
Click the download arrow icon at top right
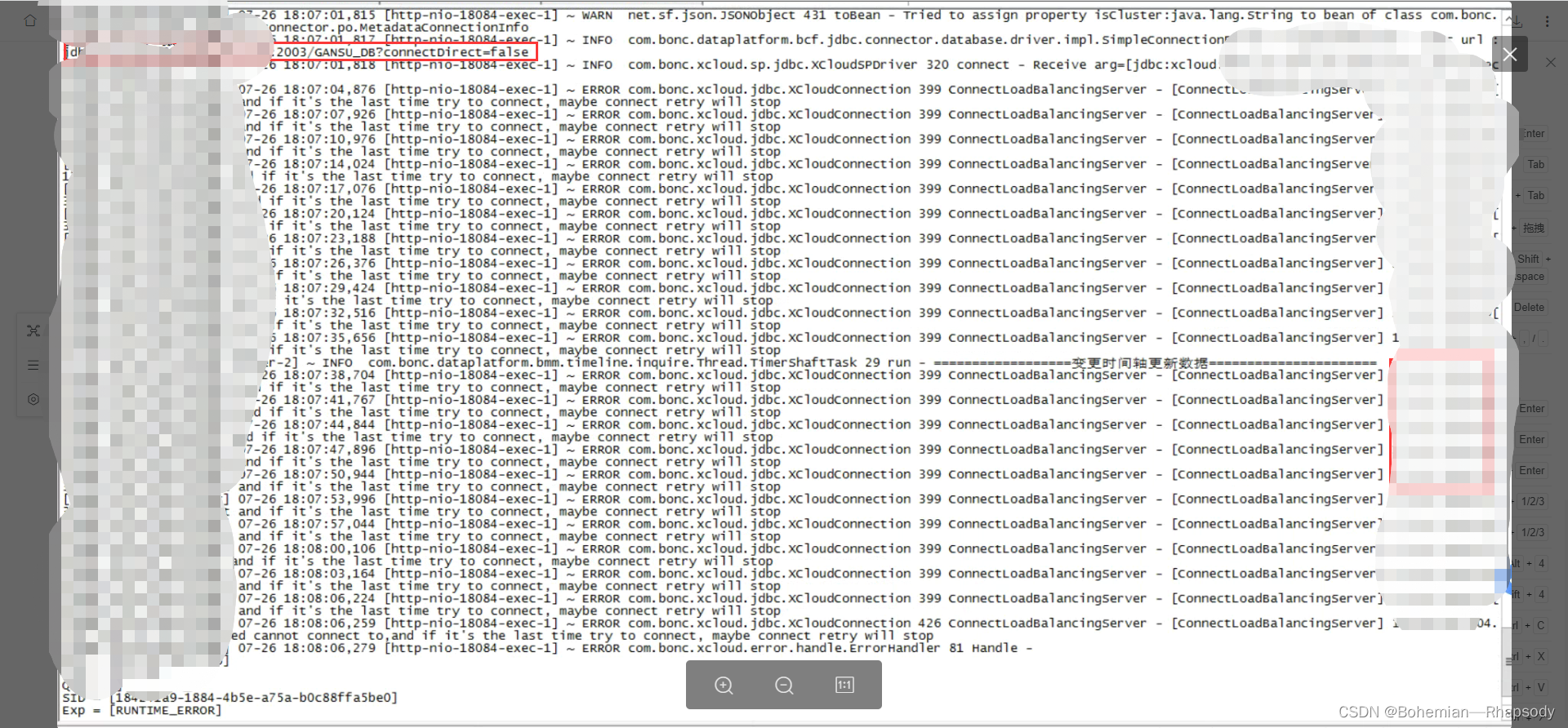pyautogui.click(x=1517, y=21)
